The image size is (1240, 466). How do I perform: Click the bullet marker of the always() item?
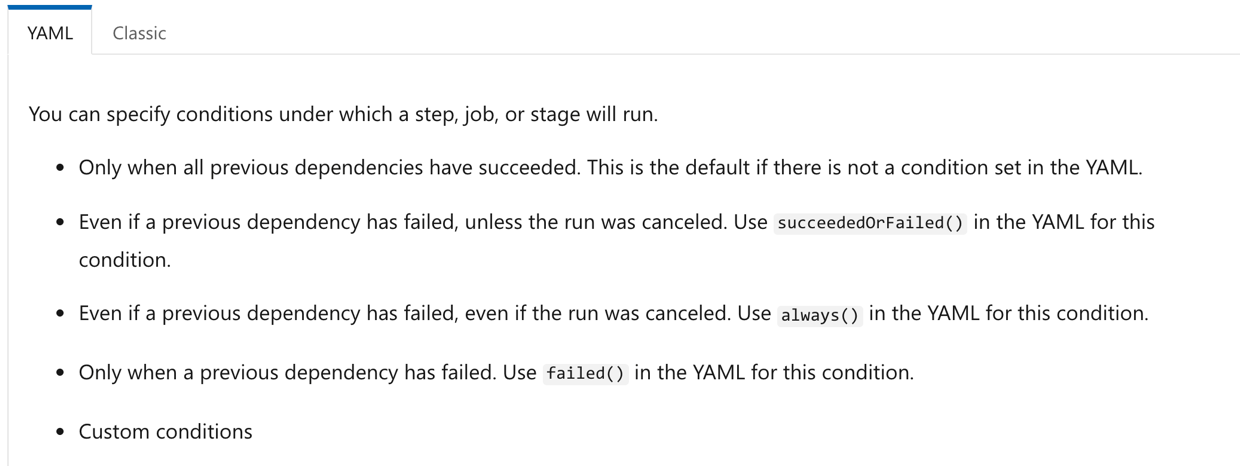pyautogui.click(x=61, y=315)
